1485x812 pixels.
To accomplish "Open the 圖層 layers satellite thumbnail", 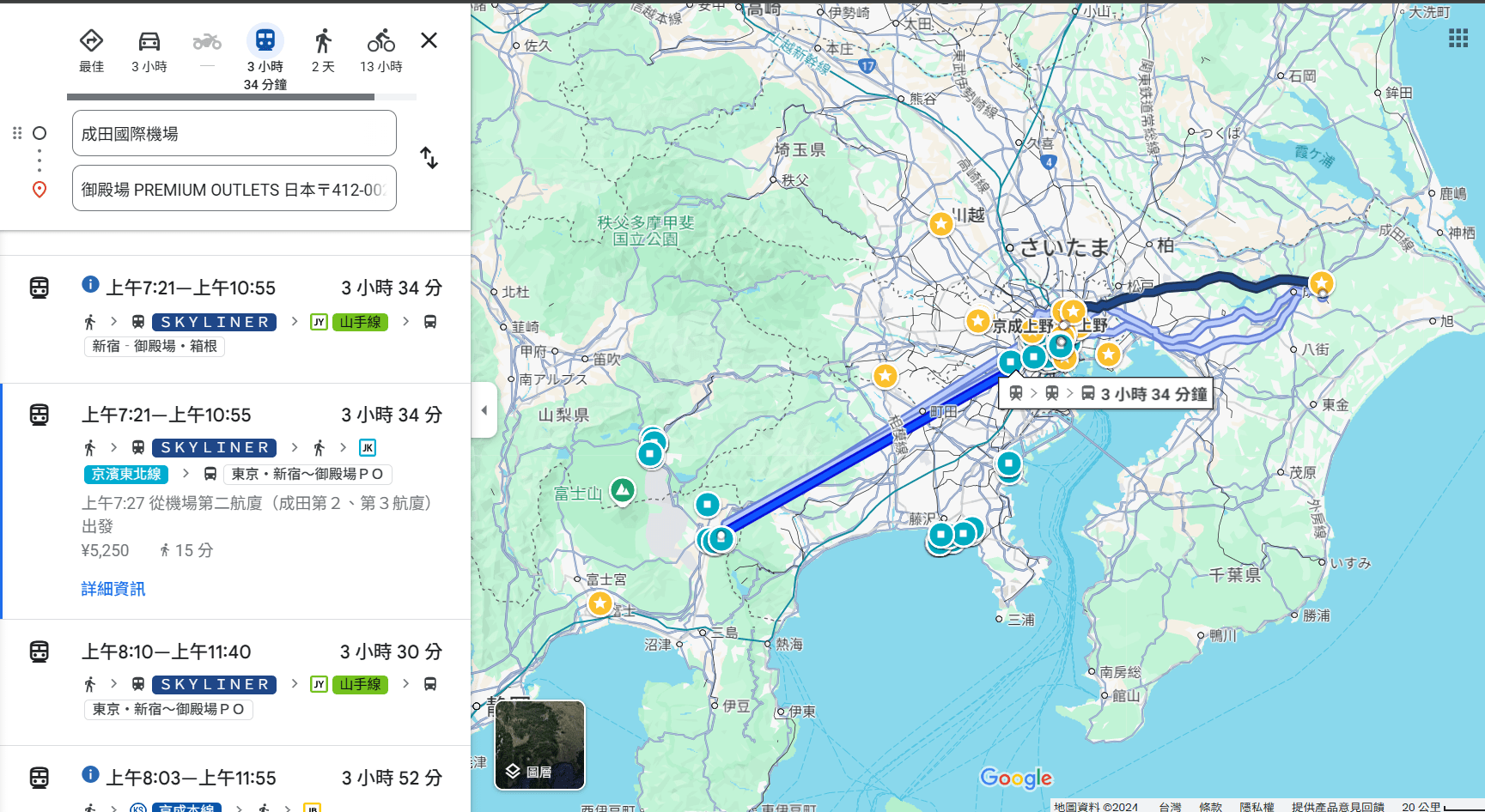I will pos(539,744).
